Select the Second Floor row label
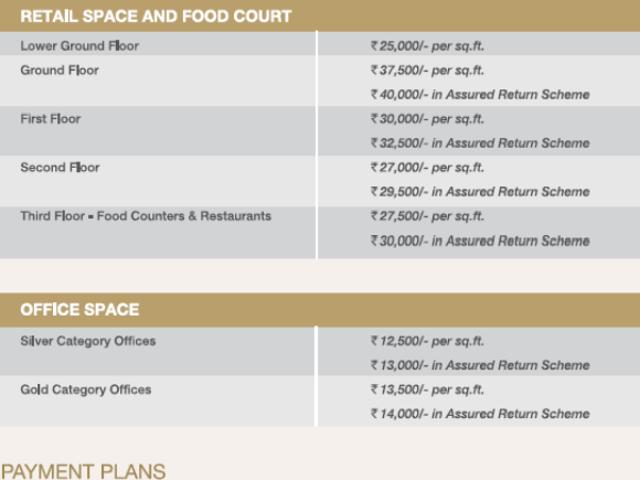Viewport: 640px width, 480px height. (60, 167)
